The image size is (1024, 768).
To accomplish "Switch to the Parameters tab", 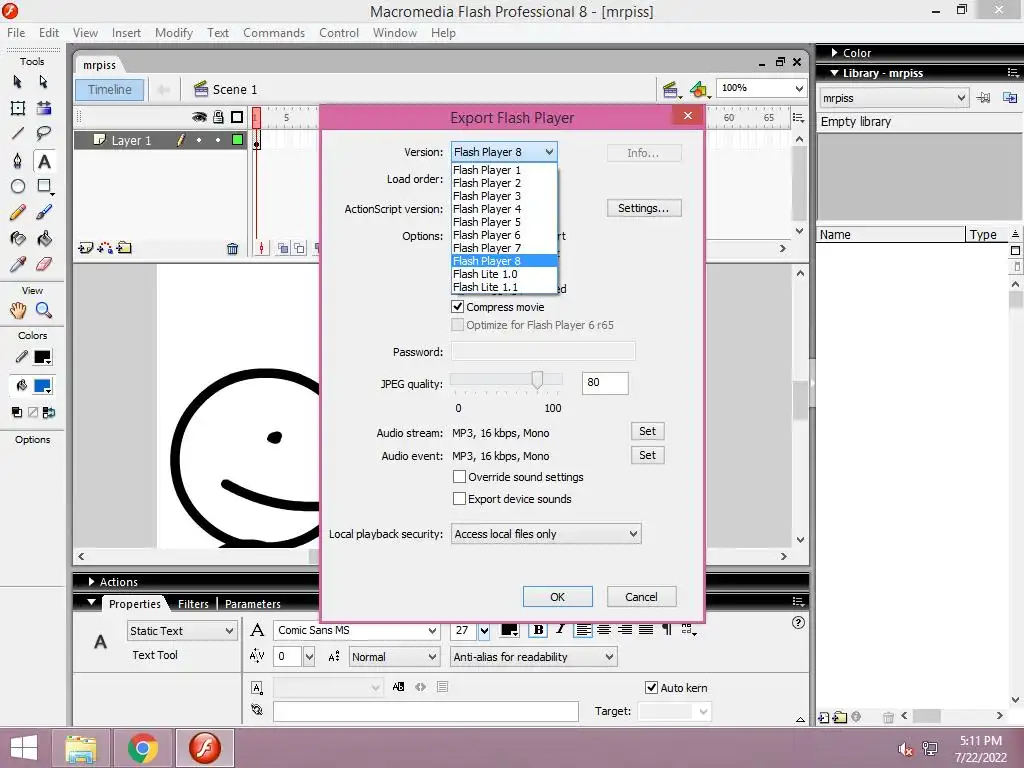I will click(253, 604).
